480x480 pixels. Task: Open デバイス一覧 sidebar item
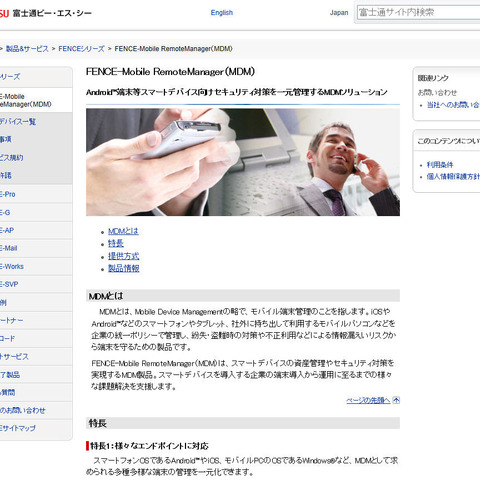point(36,121)
